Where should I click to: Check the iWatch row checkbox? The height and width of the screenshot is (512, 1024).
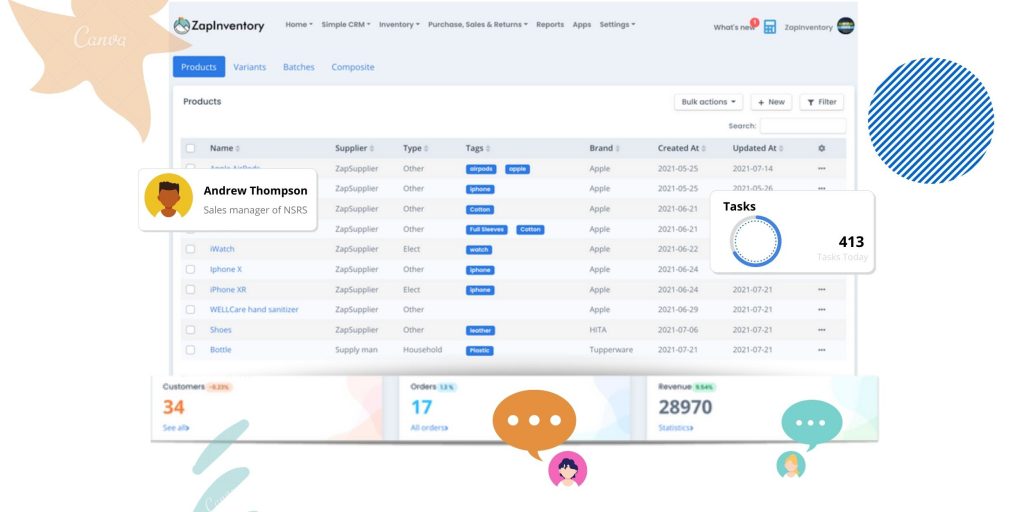click(190, 249)
